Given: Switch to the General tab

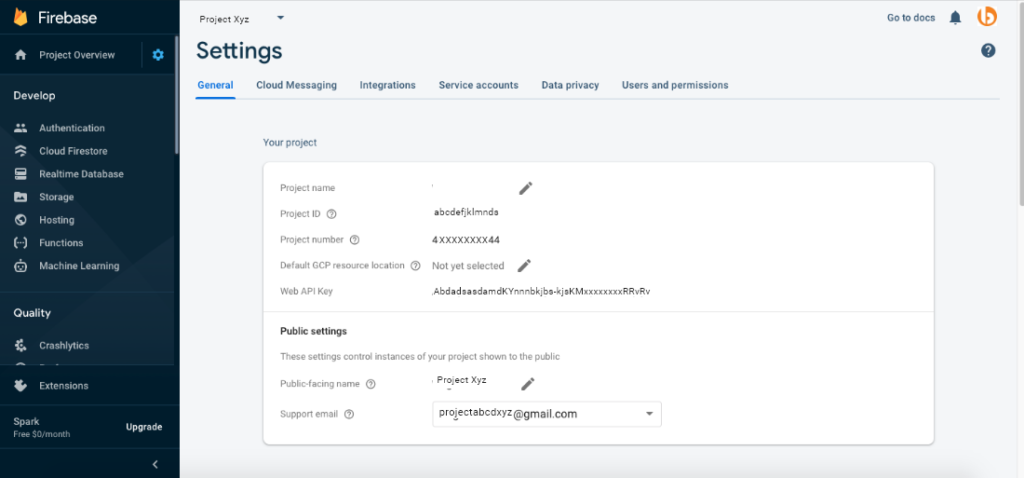Looking at the screenshot, I should [216, 85].
